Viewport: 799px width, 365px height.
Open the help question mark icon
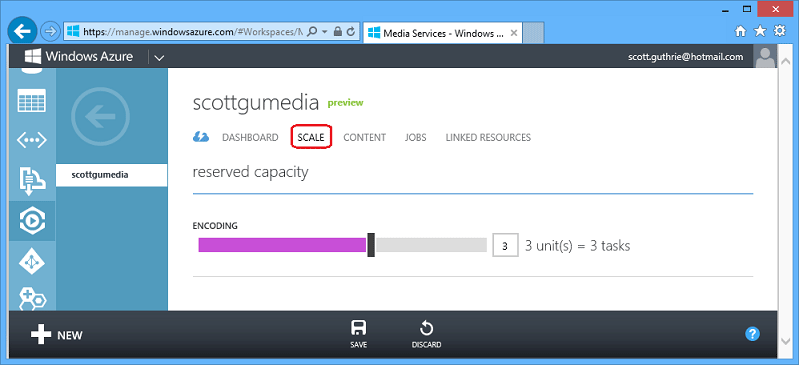752,334
